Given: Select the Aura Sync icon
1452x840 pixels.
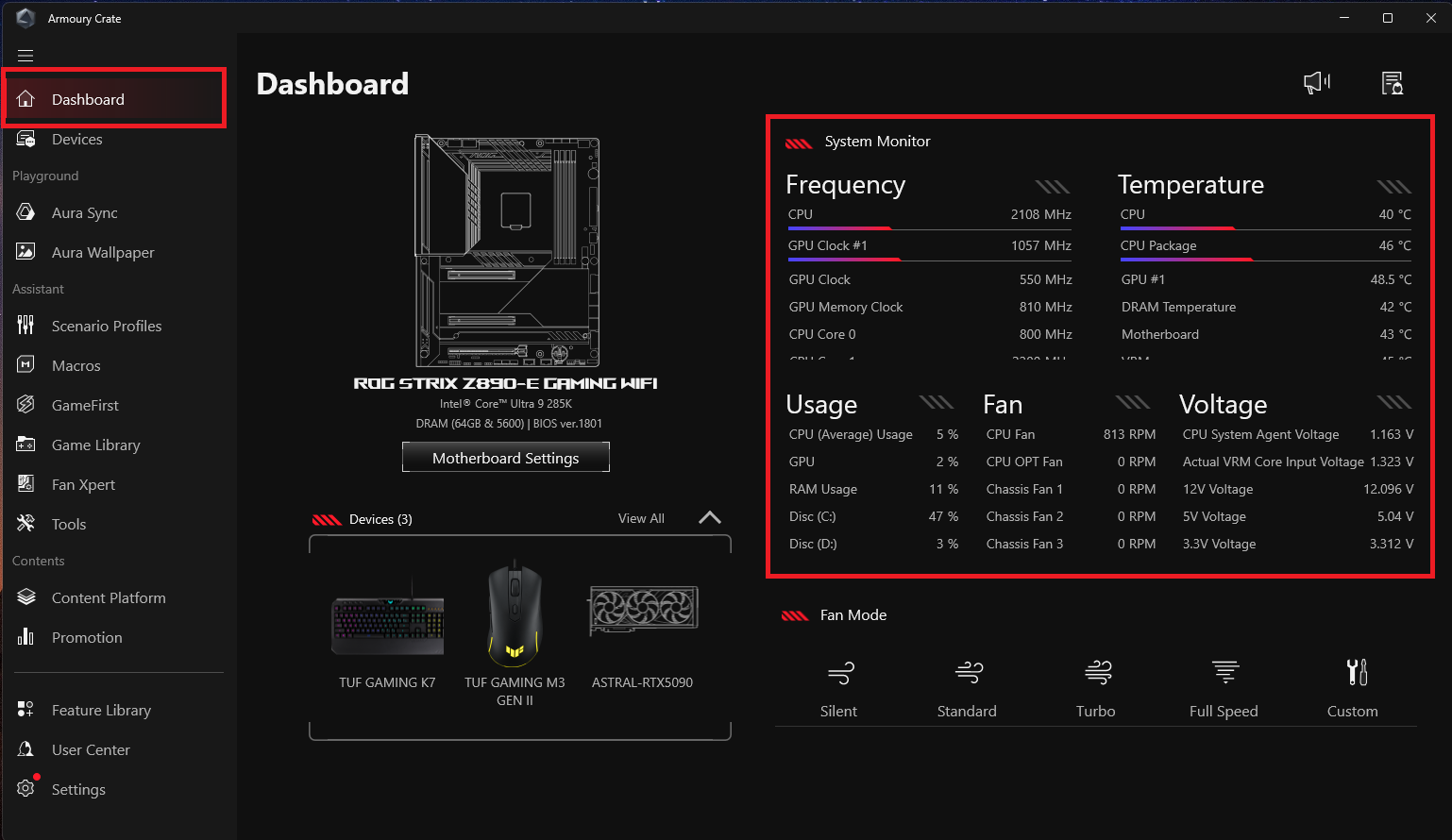Looking at the screenshot, I should pos(25,212).
